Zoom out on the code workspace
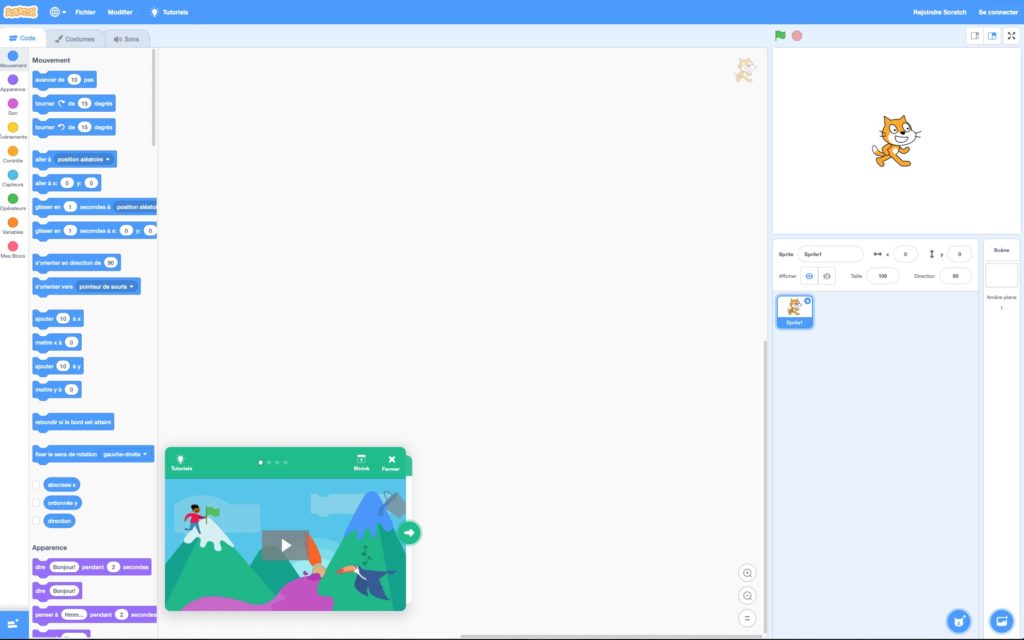The image size is (1024, 640). [x=747, y=596]
